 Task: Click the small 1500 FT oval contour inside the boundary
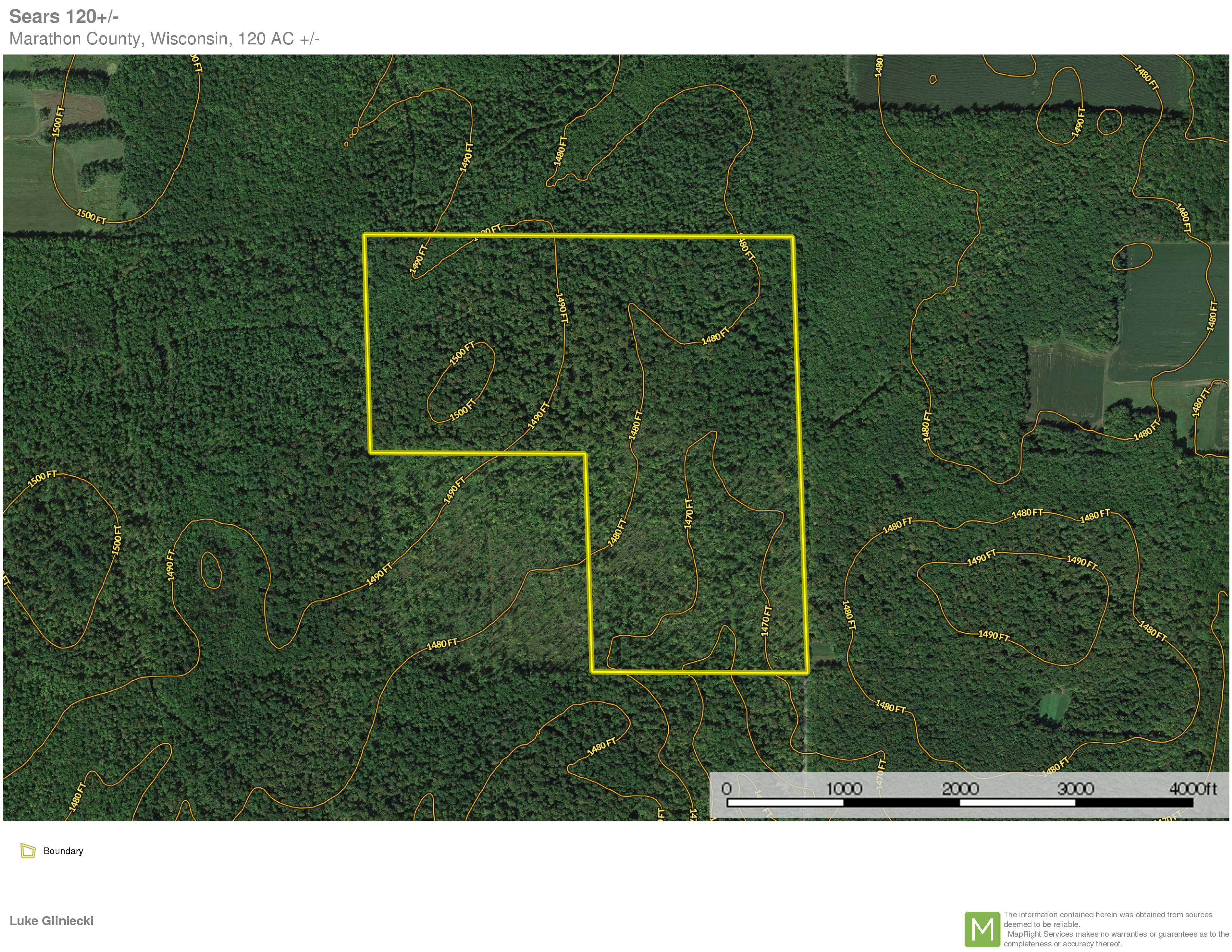click(461, 382)
